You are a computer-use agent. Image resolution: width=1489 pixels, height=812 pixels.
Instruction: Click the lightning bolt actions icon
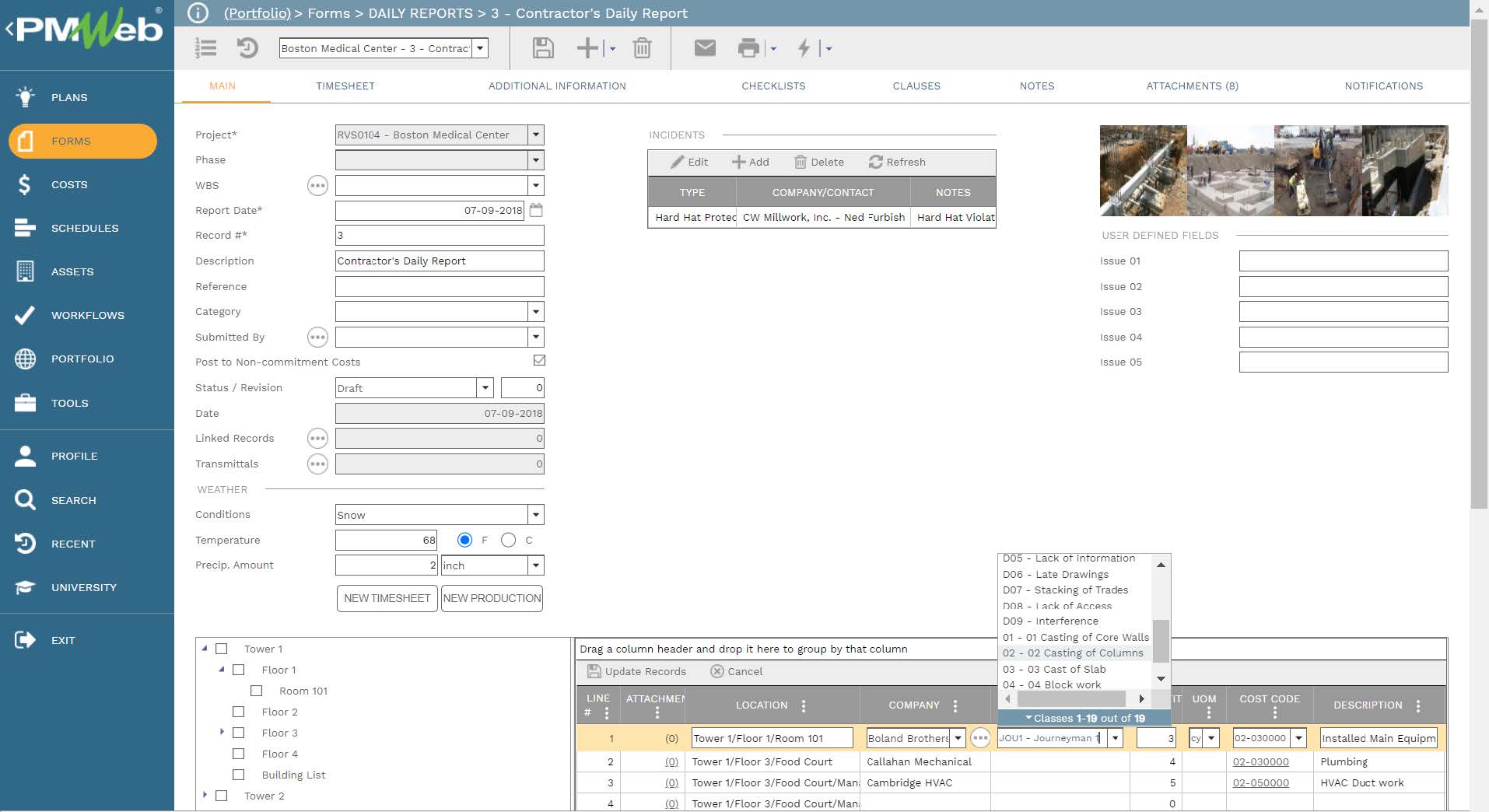(804, 48)
